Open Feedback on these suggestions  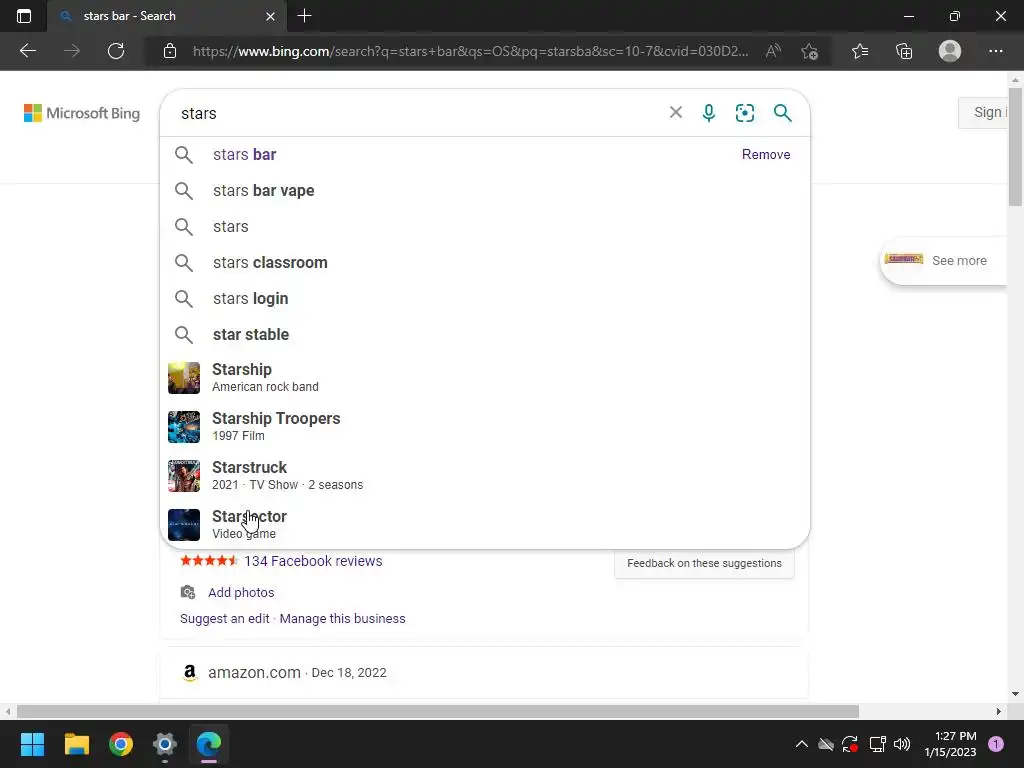704,563
